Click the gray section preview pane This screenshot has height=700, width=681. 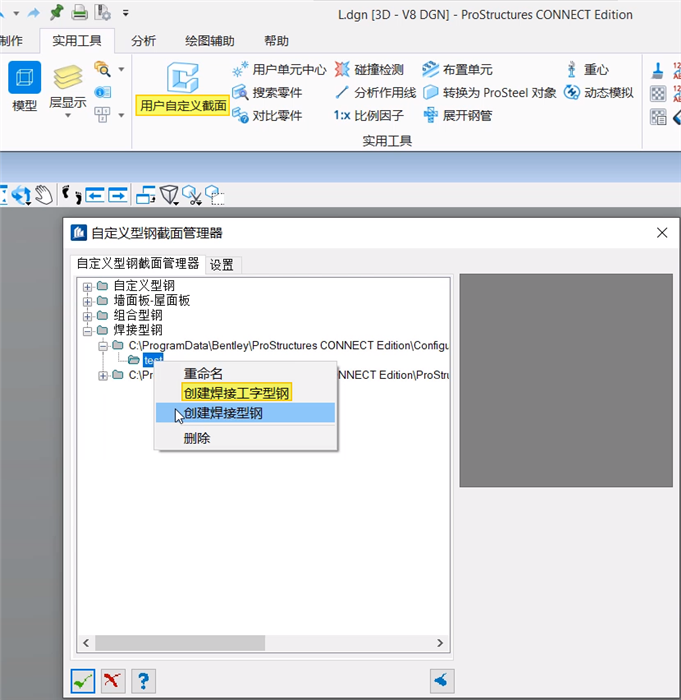(x=566, y=380)
